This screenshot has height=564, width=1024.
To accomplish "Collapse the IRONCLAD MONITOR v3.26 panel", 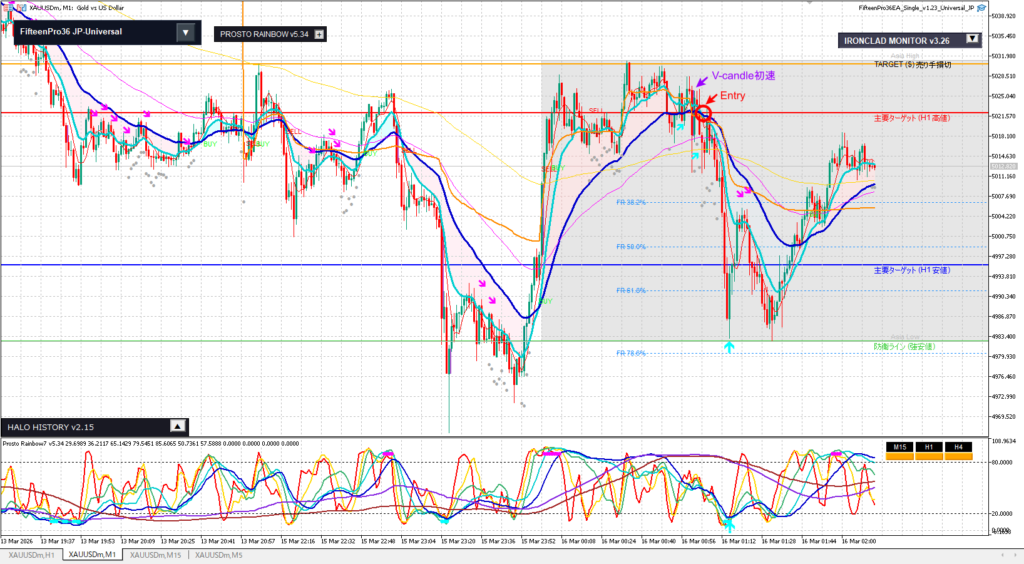I will click(971, 40).
